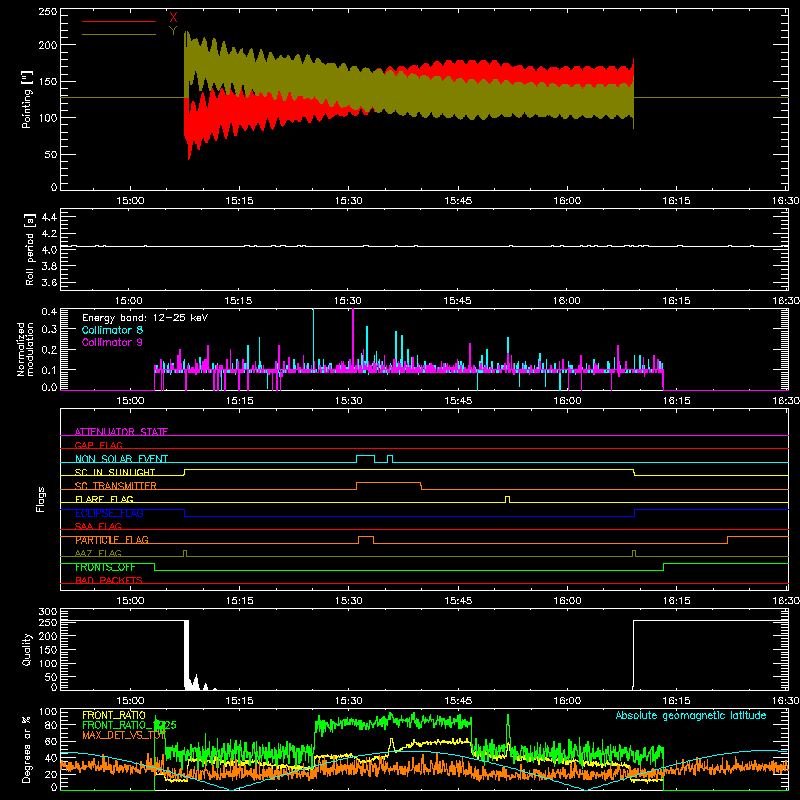Screen dimensions: 800x800
Task: Click the 250 tick on Pointing axis
Action: 47,12
